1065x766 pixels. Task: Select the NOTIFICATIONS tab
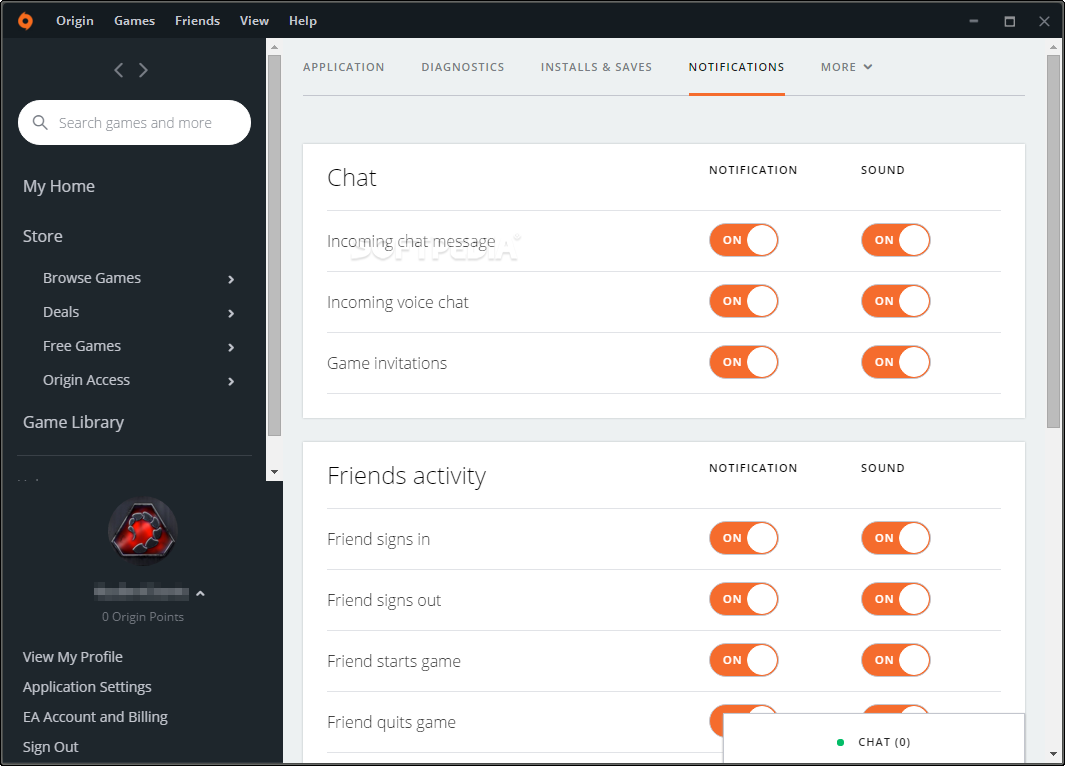coord(736,67)
